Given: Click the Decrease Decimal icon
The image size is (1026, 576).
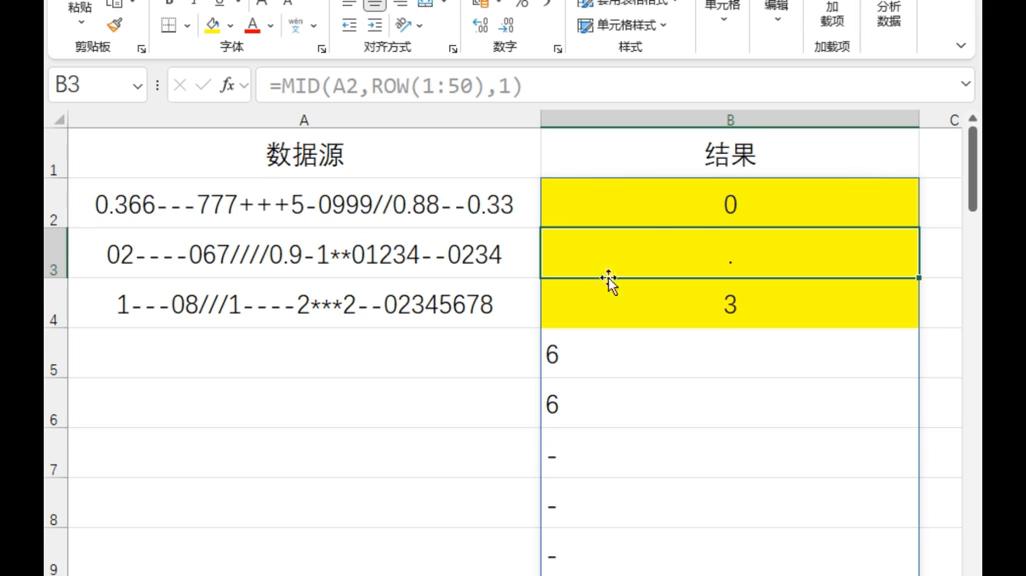Looking at the screenshot, I should 506,24.
